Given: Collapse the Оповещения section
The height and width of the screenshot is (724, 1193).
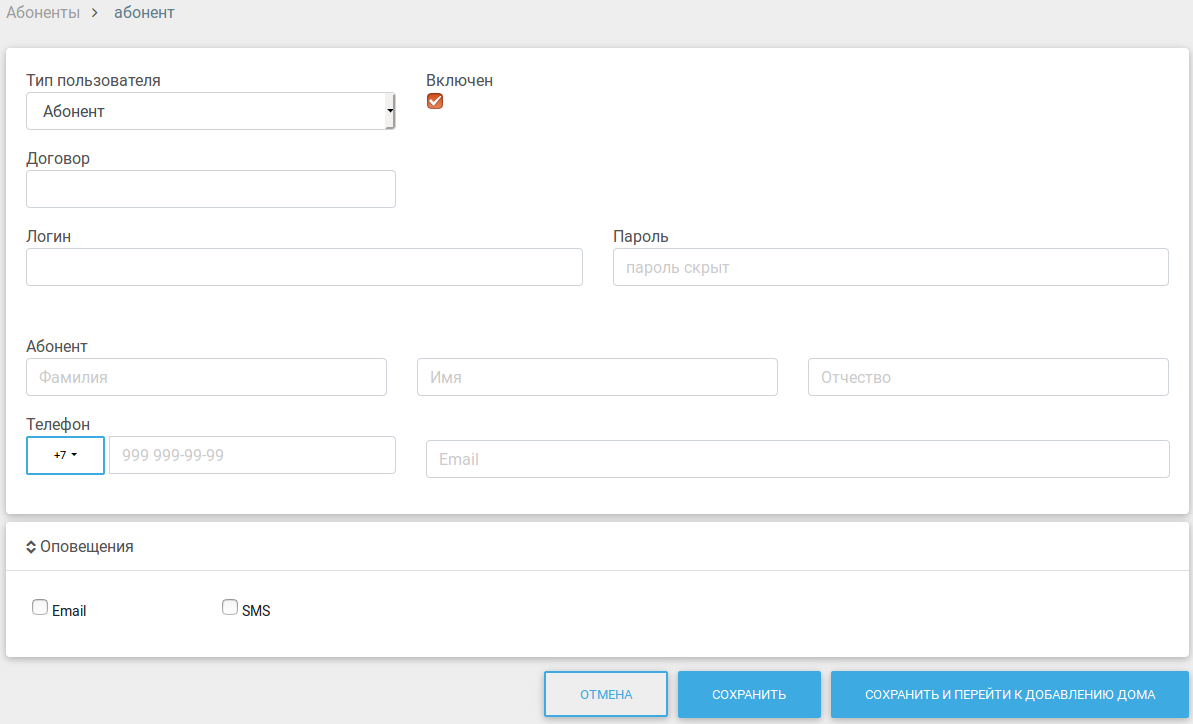Looking at the screenshot, I should (x=80, y=547).
